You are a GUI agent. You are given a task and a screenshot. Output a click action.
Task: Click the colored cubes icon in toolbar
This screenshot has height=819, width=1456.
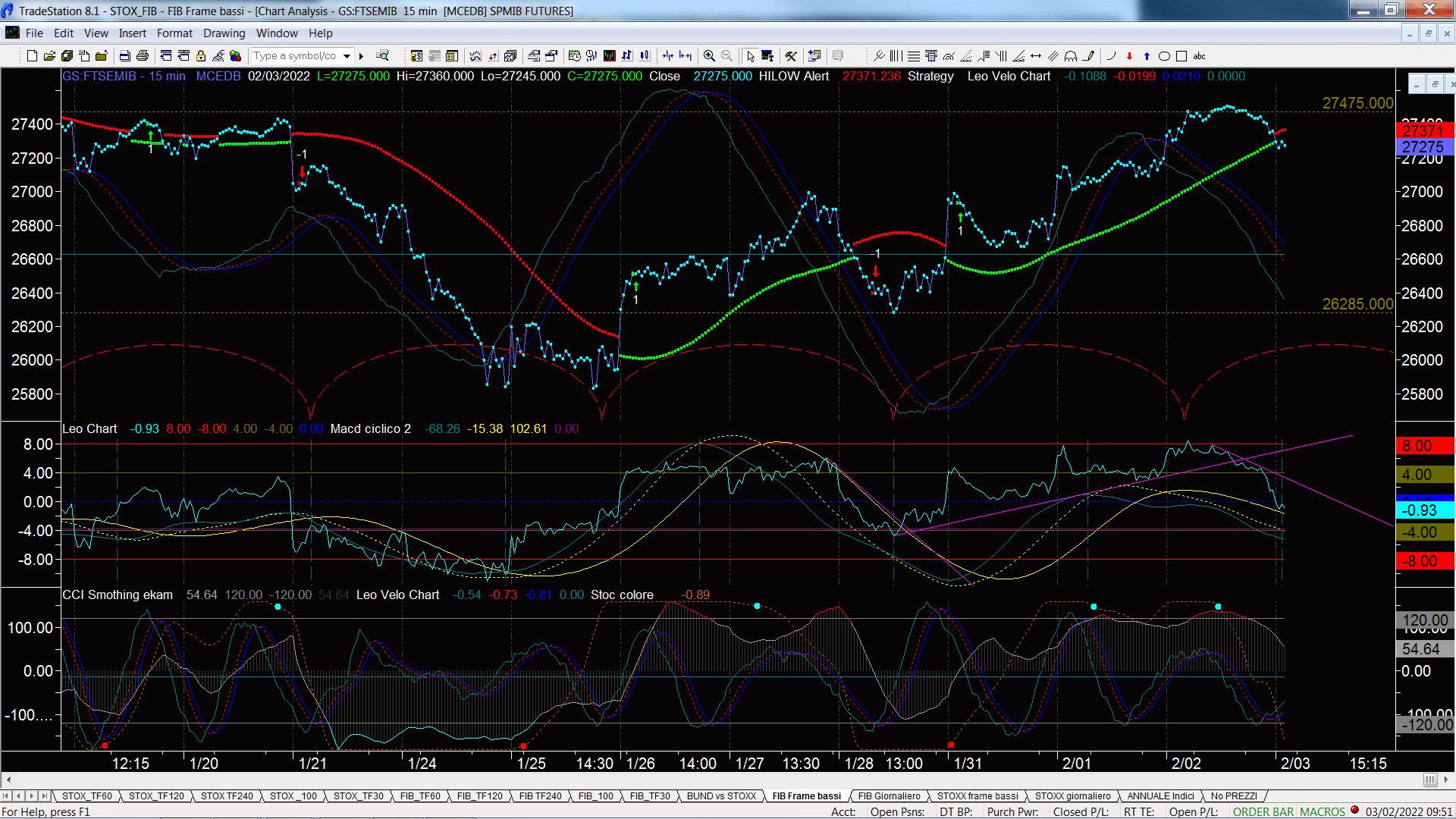pos(236,55)
